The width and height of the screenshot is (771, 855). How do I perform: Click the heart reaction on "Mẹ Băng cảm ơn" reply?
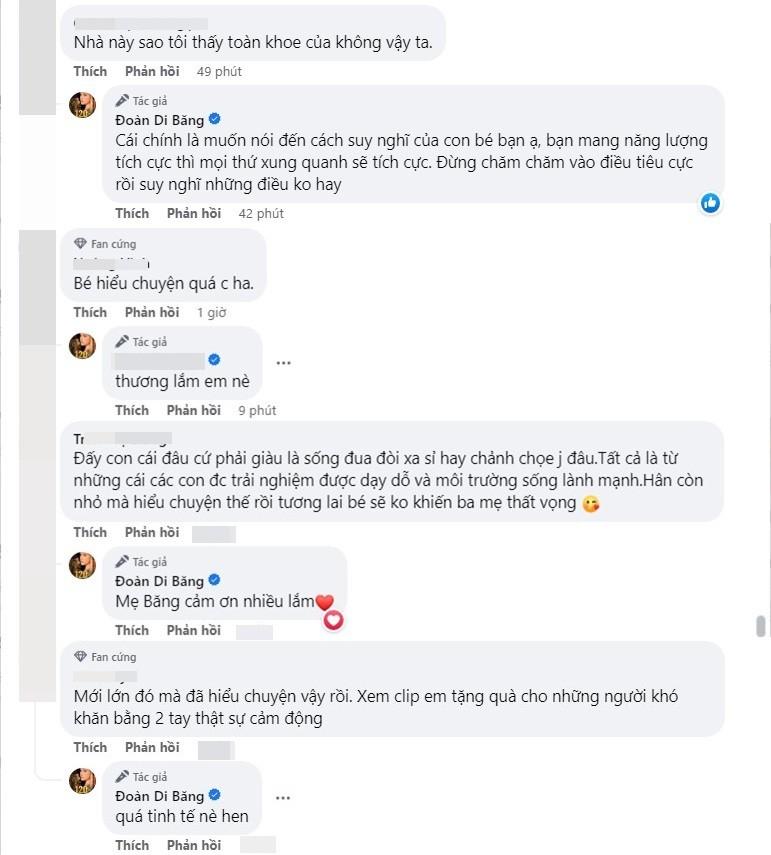334,621
